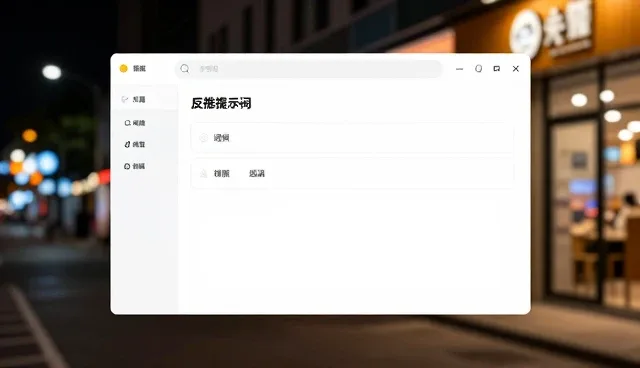Open the last sidebar item with the round icon
The width and height of the screenshot is (640, 368).
coord(135,166)
